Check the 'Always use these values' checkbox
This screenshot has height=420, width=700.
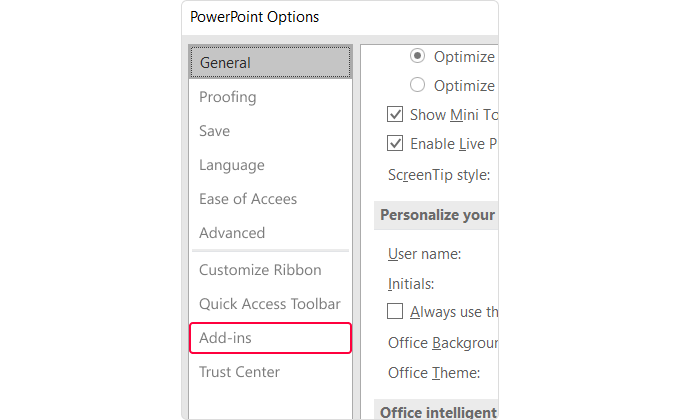[395, 312]
